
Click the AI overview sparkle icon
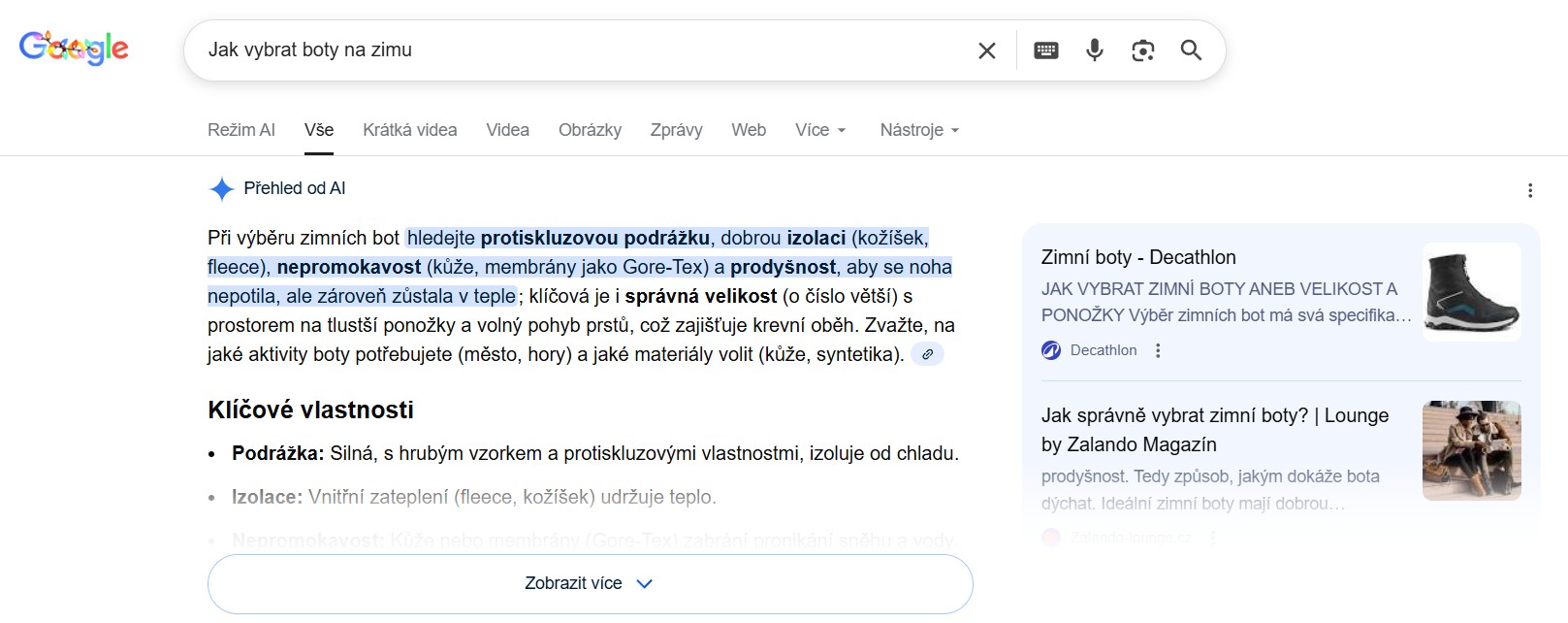[222, 189]
